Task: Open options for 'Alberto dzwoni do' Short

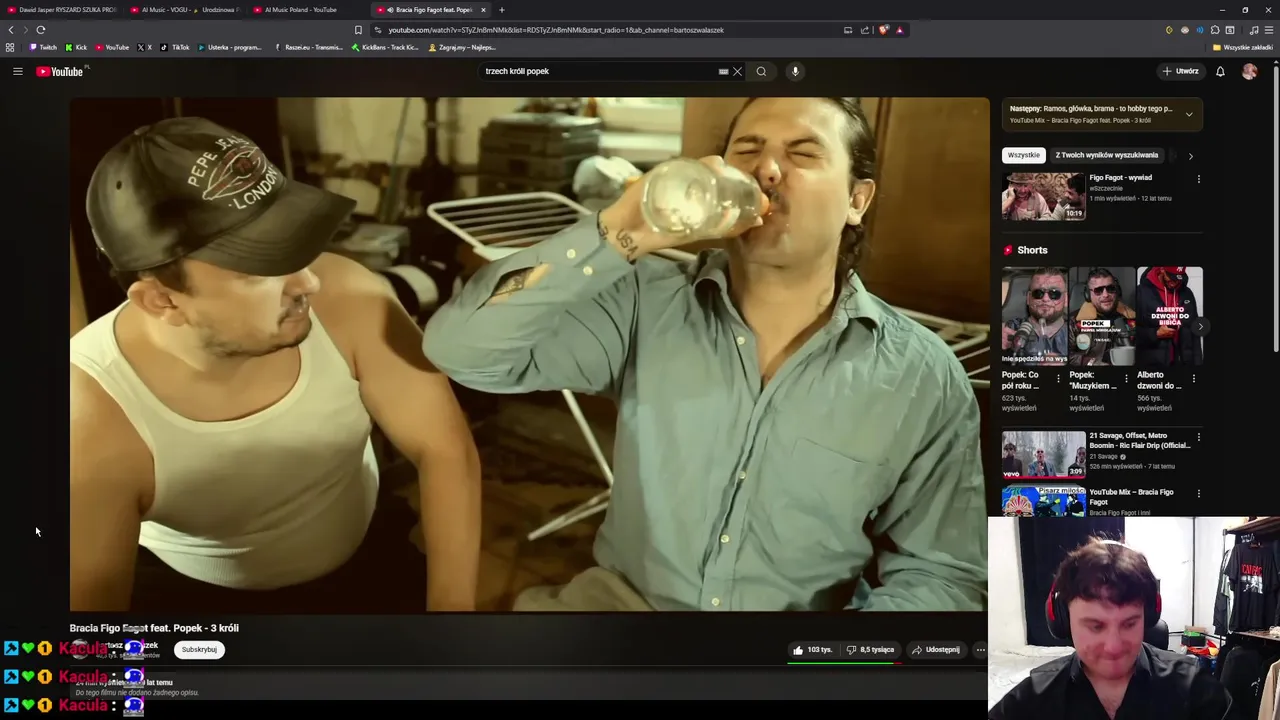Action: coord(1193,379)
